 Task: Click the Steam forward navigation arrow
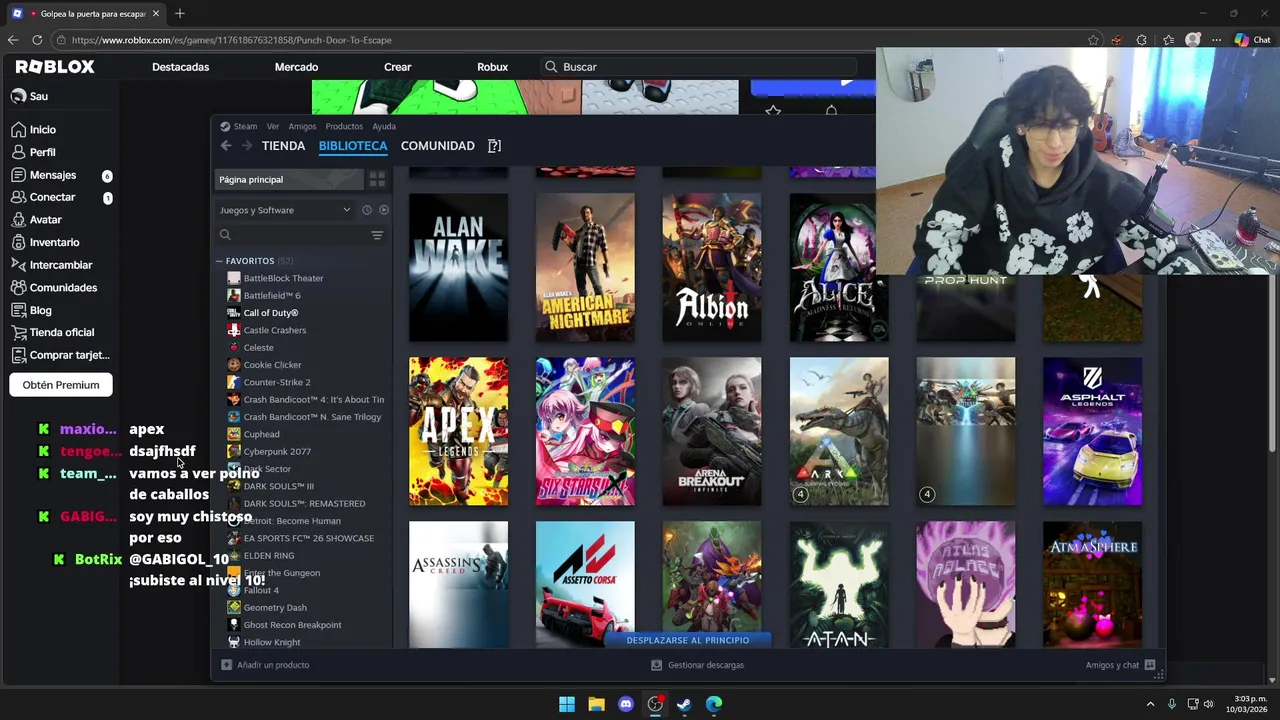pos(247,146)
